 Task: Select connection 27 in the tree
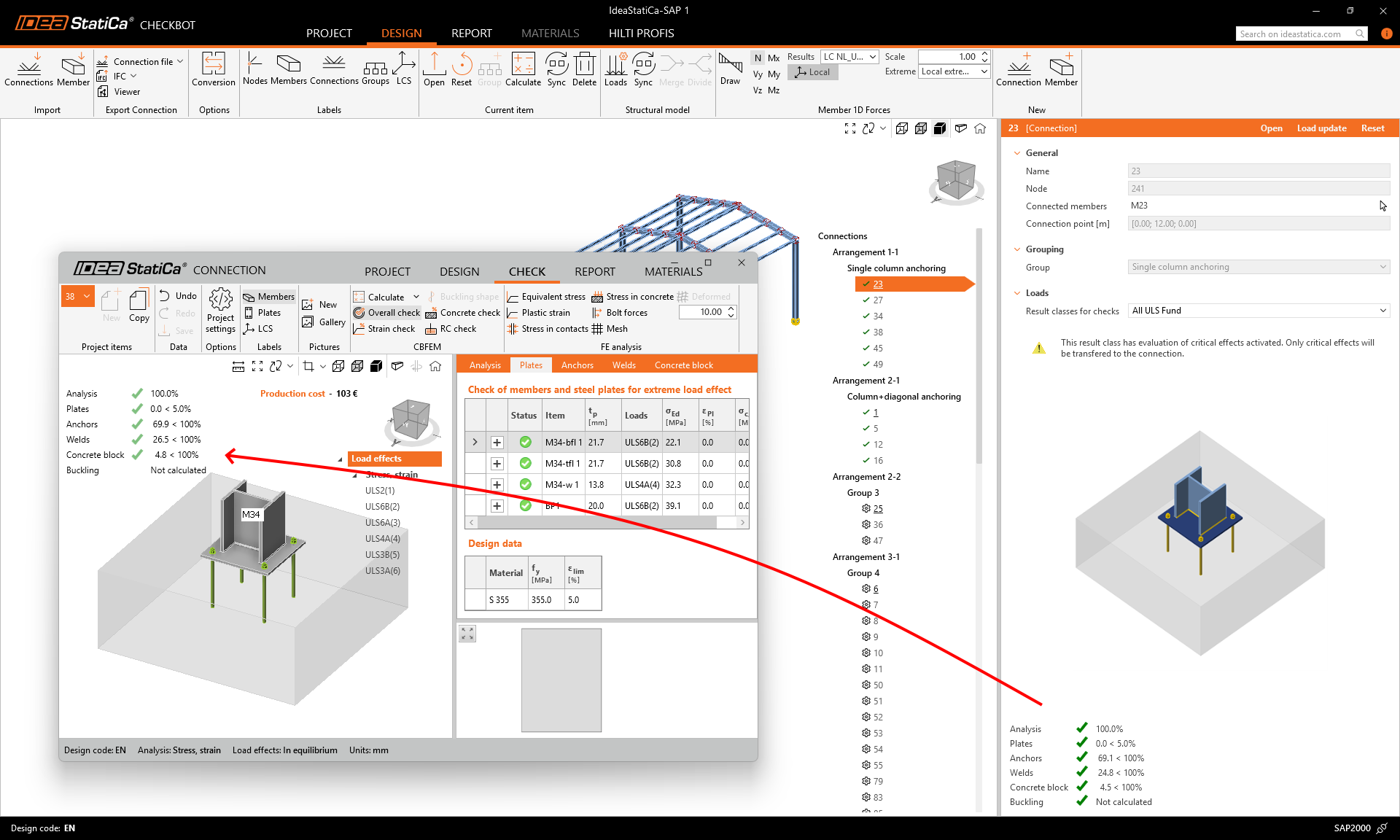pyautogui.click(x=878, y=300)
